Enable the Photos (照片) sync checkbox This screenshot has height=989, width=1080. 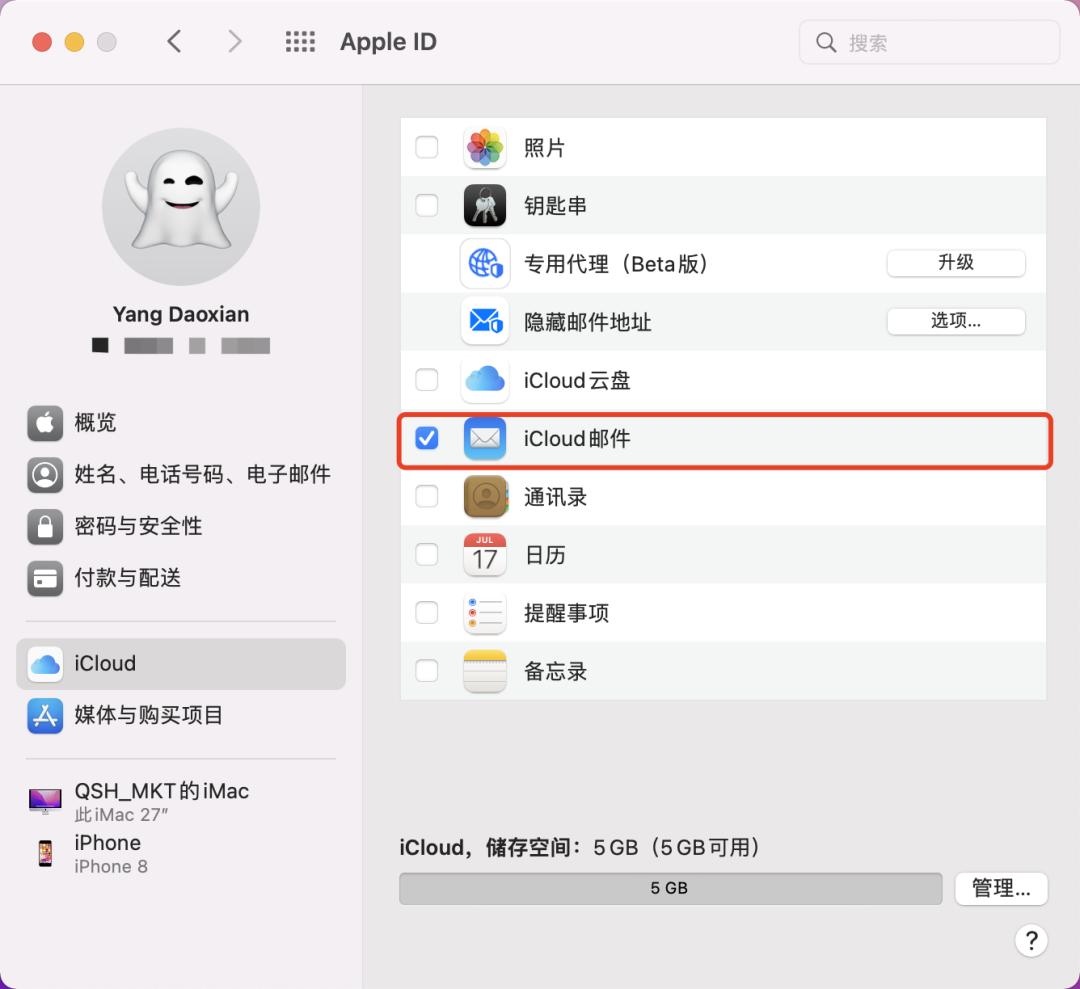427,146
